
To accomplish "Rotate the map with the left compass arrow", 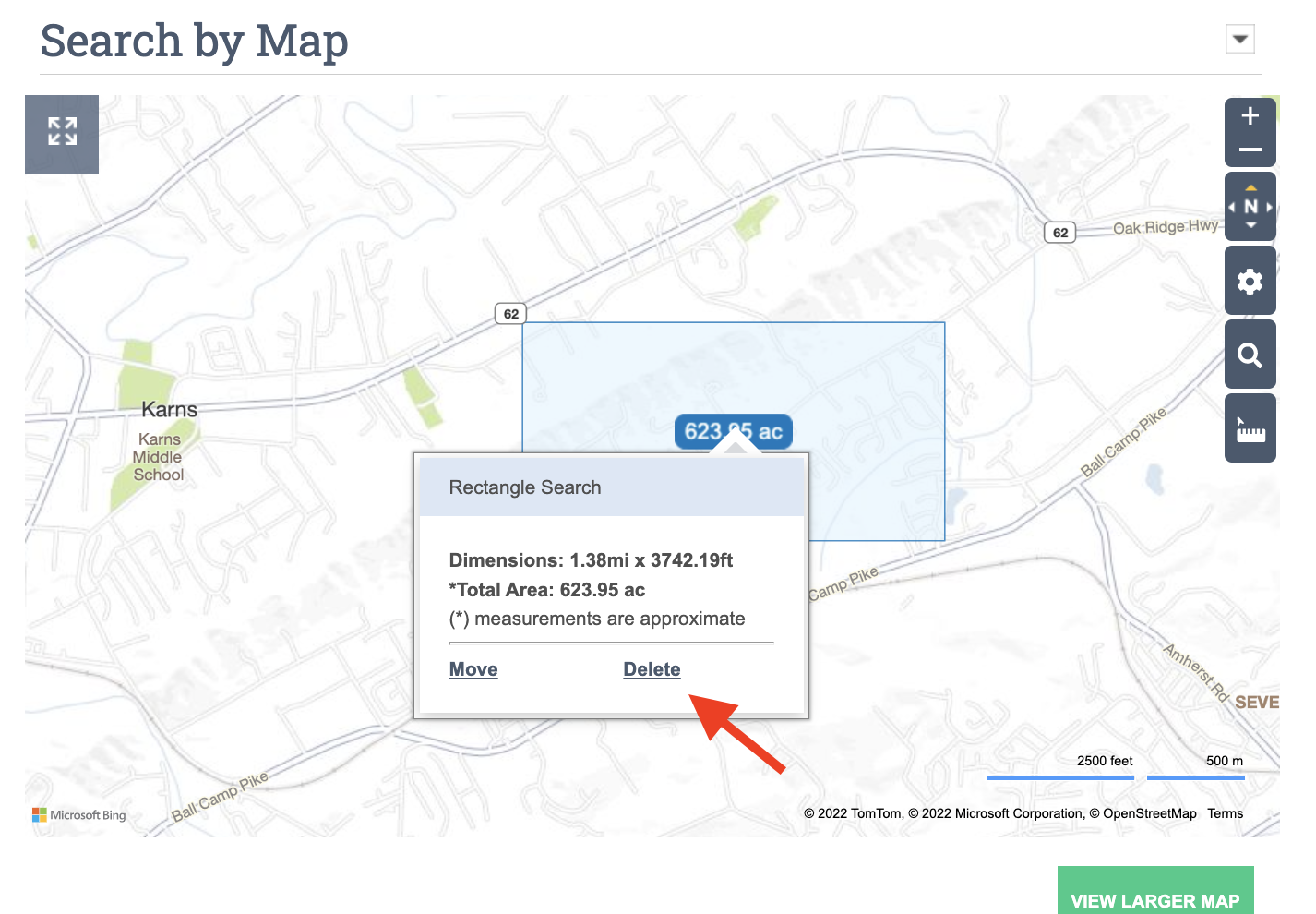I will pyautogui.click(x=1233, y=206).
